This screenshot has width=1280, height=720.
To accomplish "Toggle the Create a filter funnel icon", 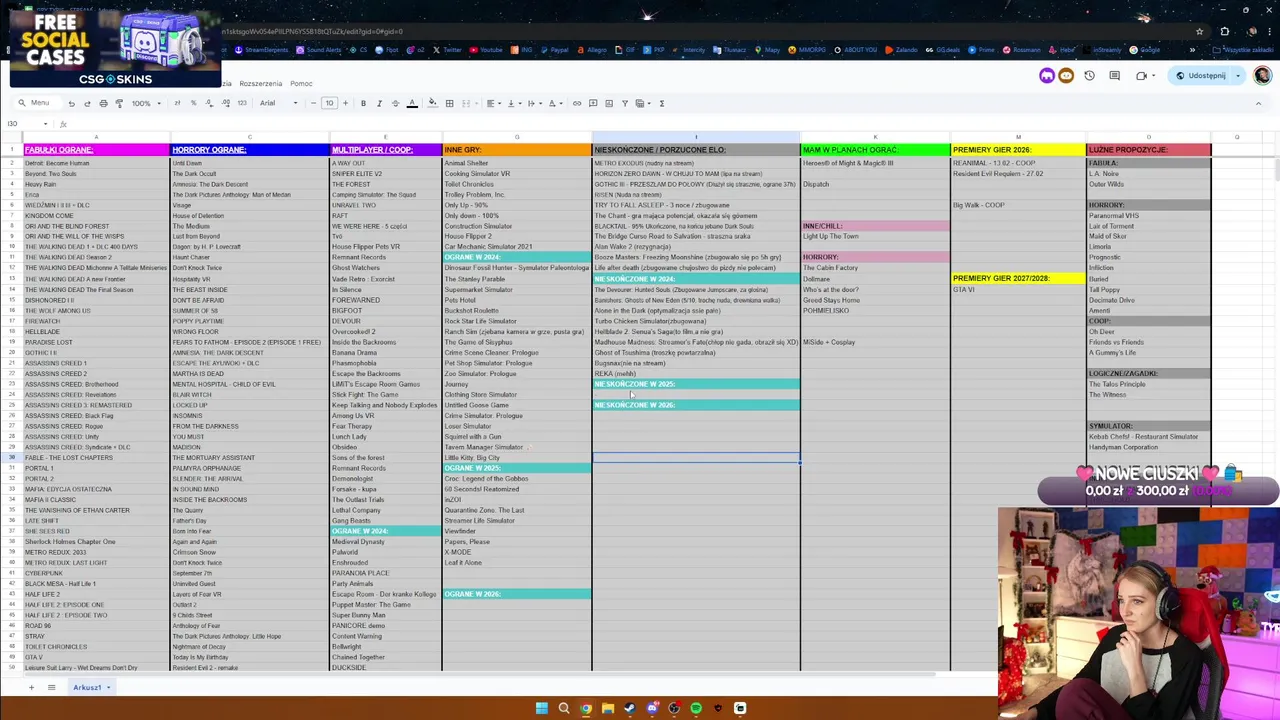I will coord(625,103).
